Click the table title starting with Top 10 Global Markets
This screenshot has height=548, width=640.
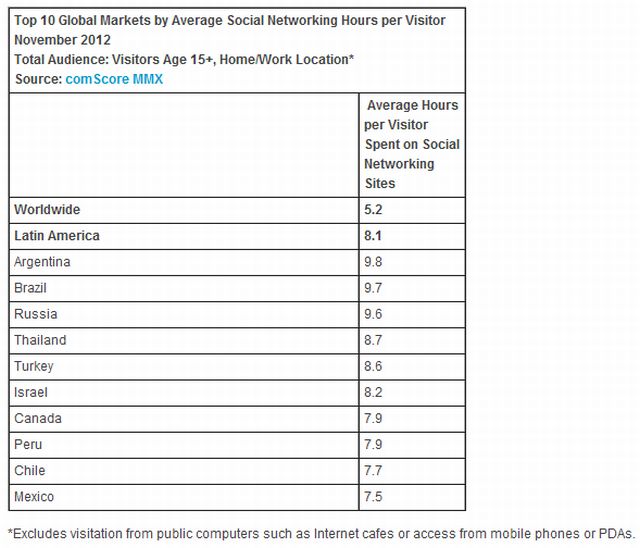click(230, 20)
